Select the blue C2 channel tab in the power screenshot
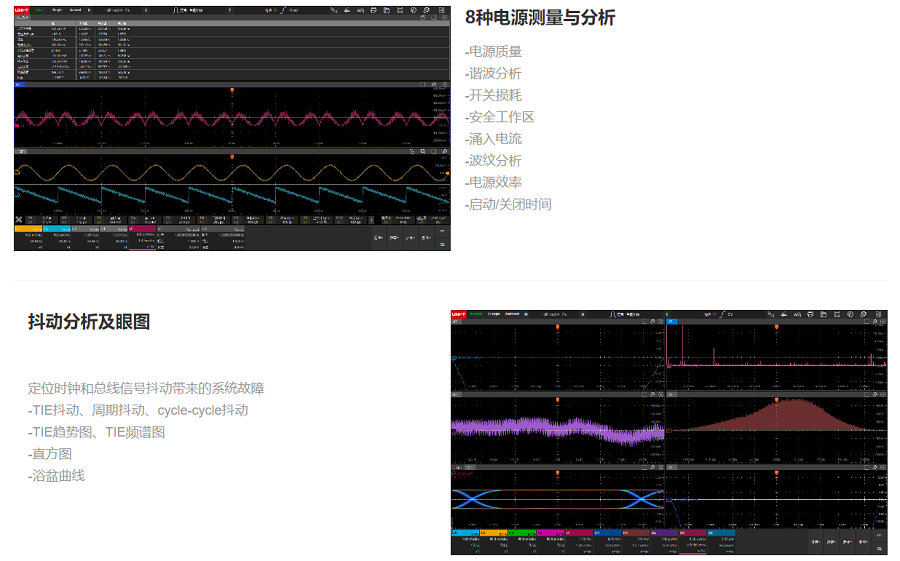The height and width of the screenshot is (561, 900). [x=57, y=229]
